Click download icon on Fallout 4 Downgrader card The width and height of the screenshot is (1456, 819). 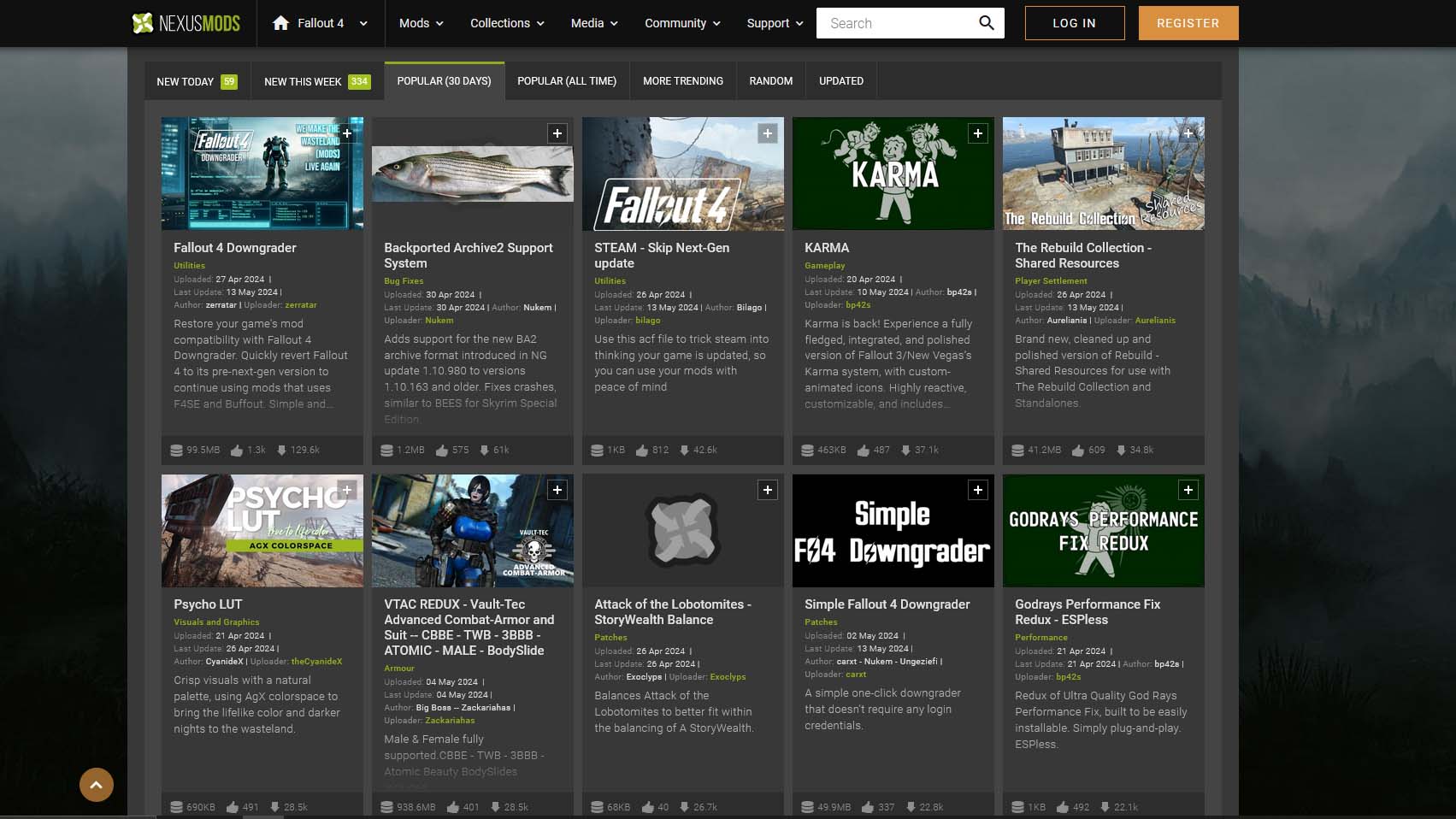click(281, 450)
